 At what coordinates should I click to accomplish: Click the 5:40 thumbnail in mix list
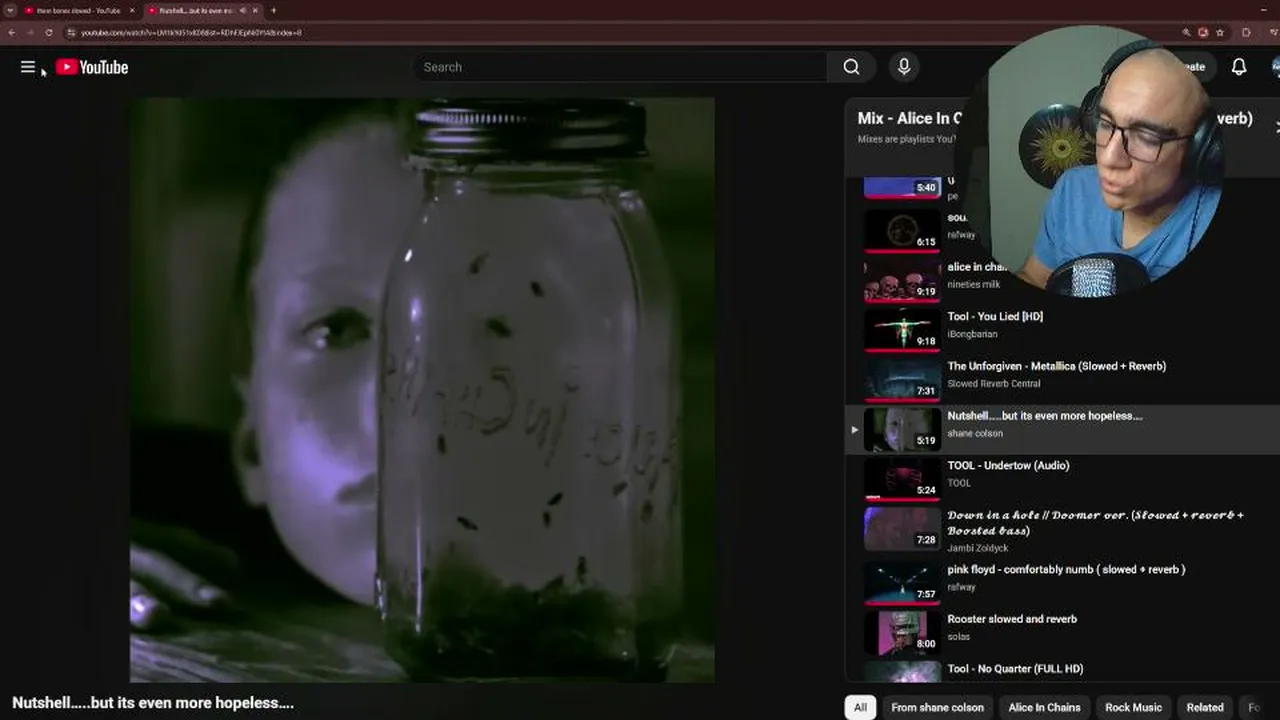click(x=902, y=187)
